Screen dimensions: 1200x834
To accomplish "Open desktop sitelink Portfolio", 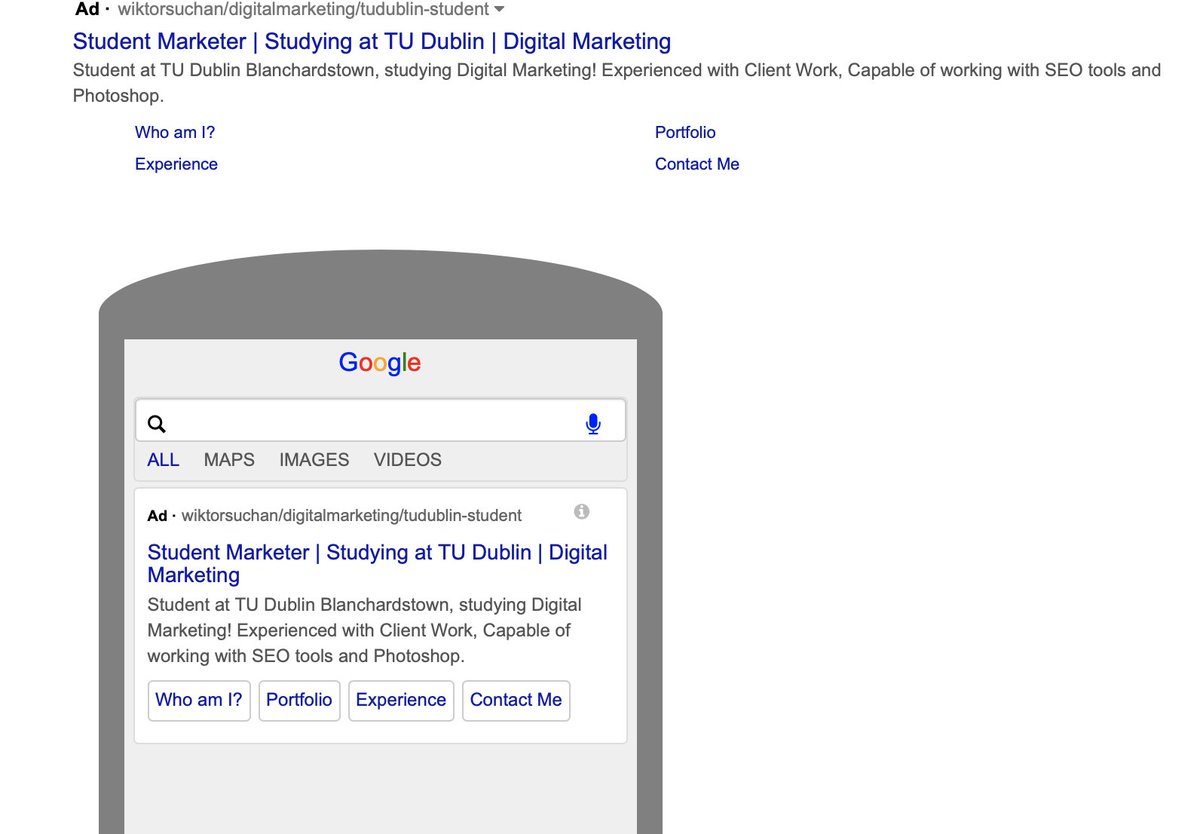I will (x=685, y=132).
